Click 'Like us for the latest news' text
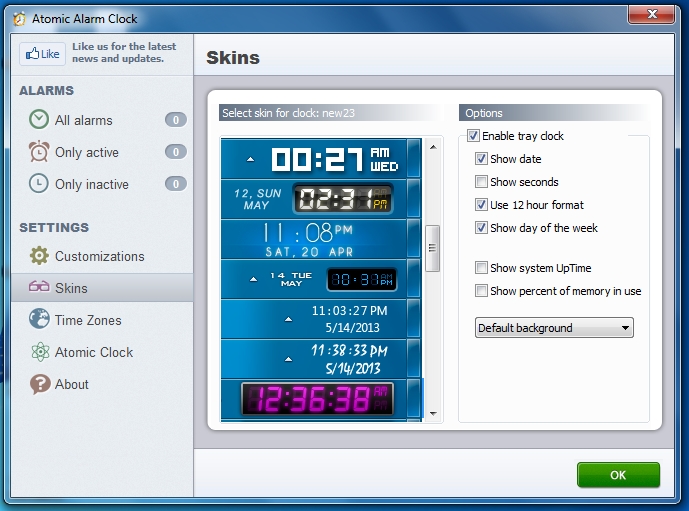Image resolution: width=689 pixels, height=511 pixels. pyautogui.click(x=124, y=52)
